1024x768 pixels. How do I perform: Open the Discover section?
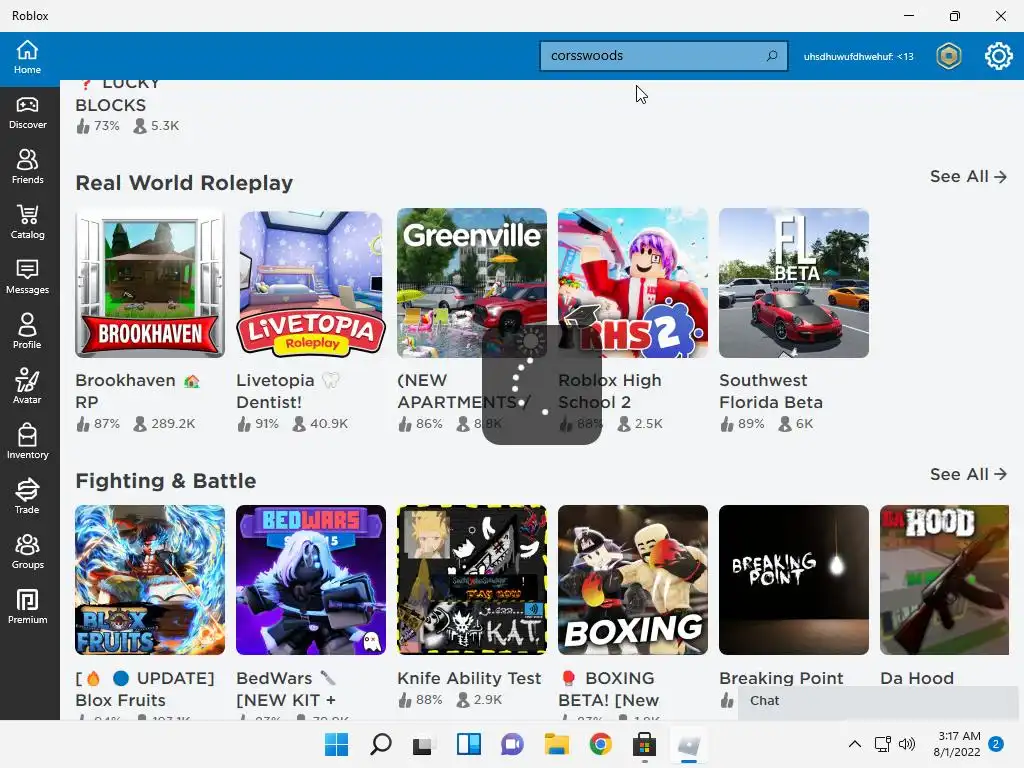click(x=27, y=113)
